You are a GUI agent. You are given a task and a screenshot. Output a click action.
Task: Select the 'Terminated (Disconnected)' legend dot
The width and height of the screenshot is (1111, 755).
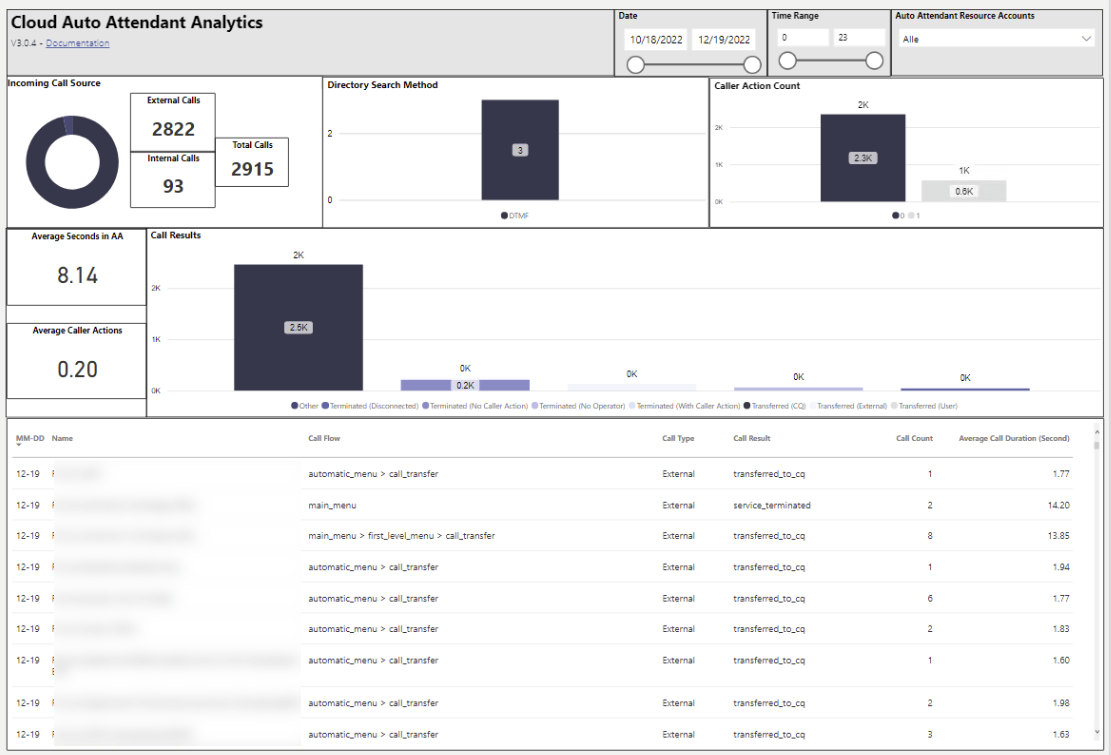[324, 405]
